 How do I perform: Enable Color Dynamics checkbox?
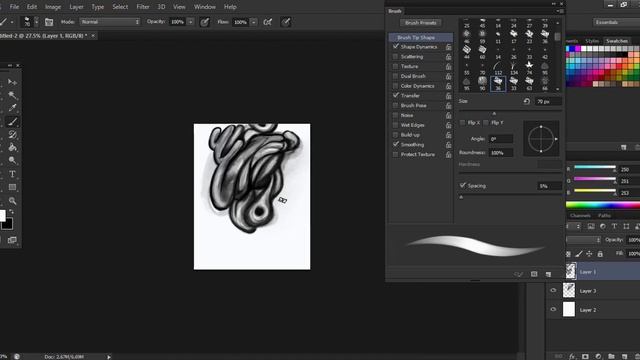coord(395,86)
